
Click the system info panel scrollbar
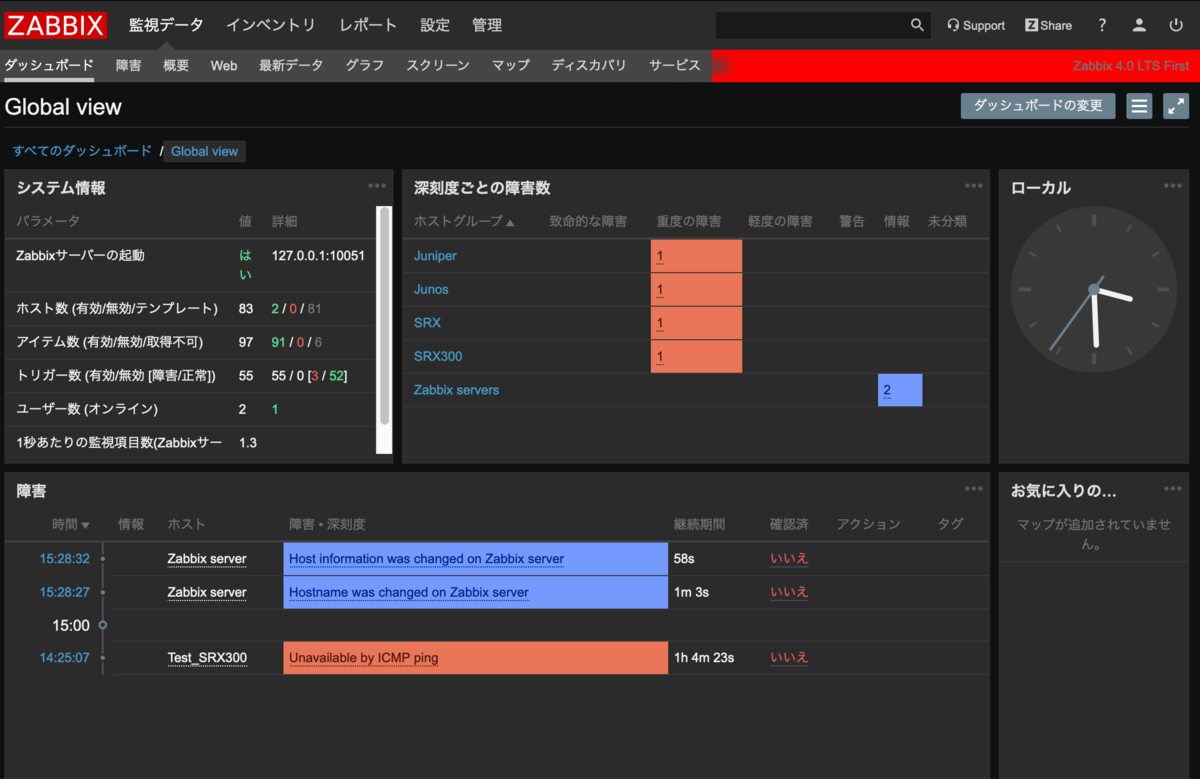(x=384, y=315)
